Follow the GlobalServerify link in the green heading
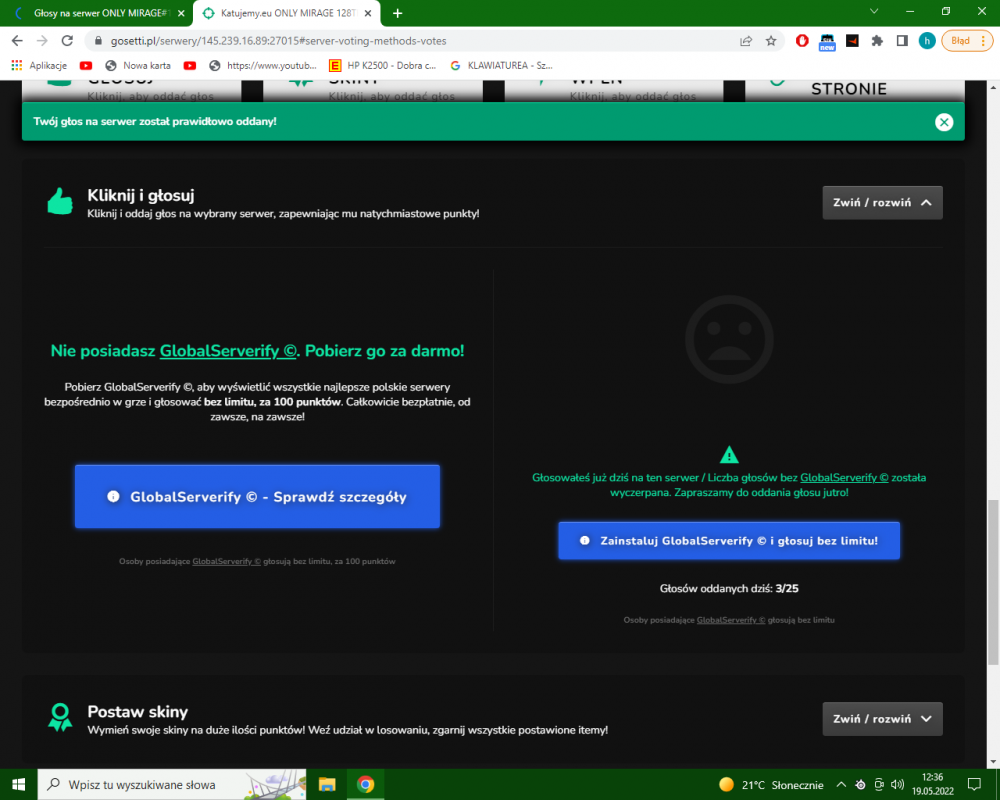This screenshot has width=1000, height=800. [x=228, y=351]
